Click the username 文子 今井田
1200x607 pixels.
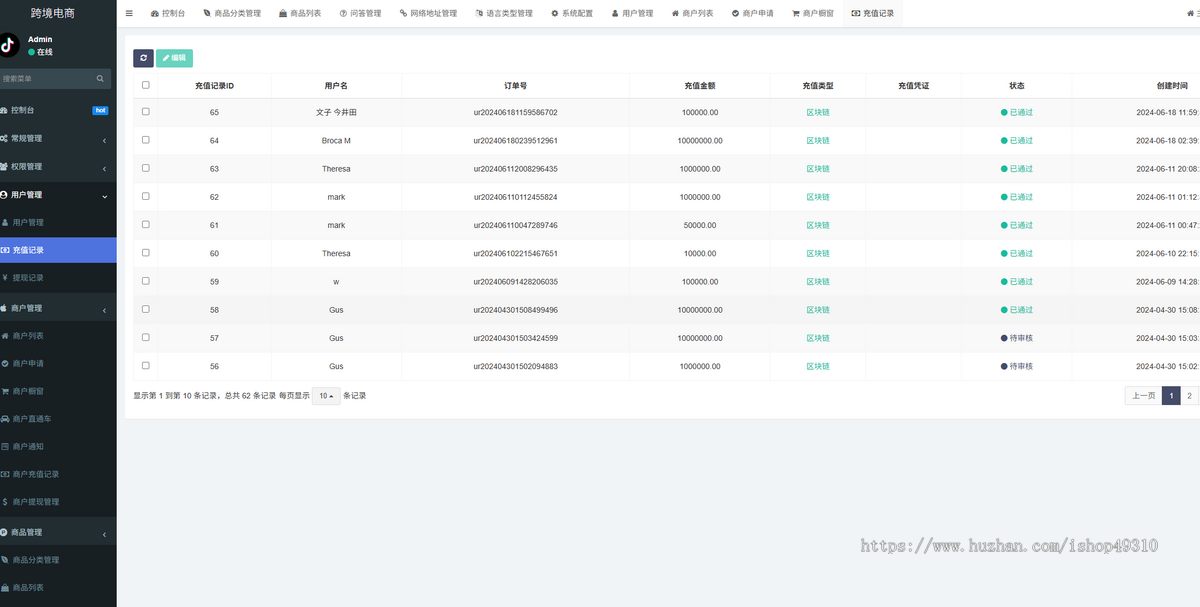pyautogui.click(x=336, y=112)
